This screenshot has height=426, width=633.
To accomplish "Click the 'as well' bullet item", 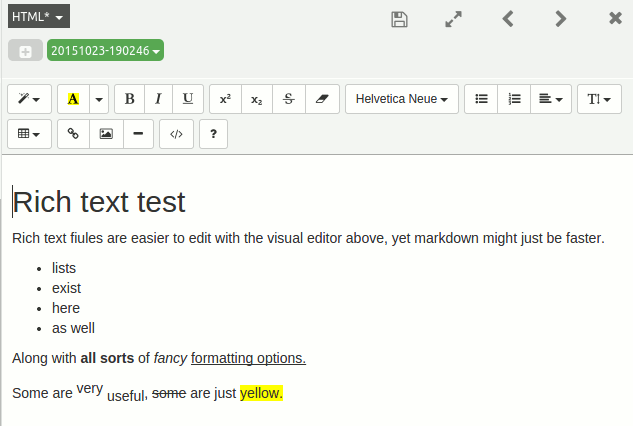I will (x=73, y=328).
